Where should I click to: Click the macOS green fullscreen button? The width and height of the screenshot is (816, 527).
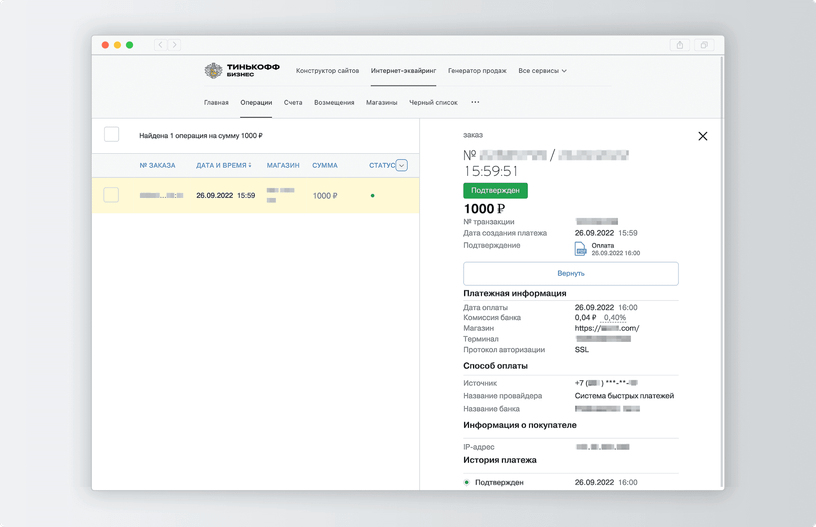[x=130, y=45]
